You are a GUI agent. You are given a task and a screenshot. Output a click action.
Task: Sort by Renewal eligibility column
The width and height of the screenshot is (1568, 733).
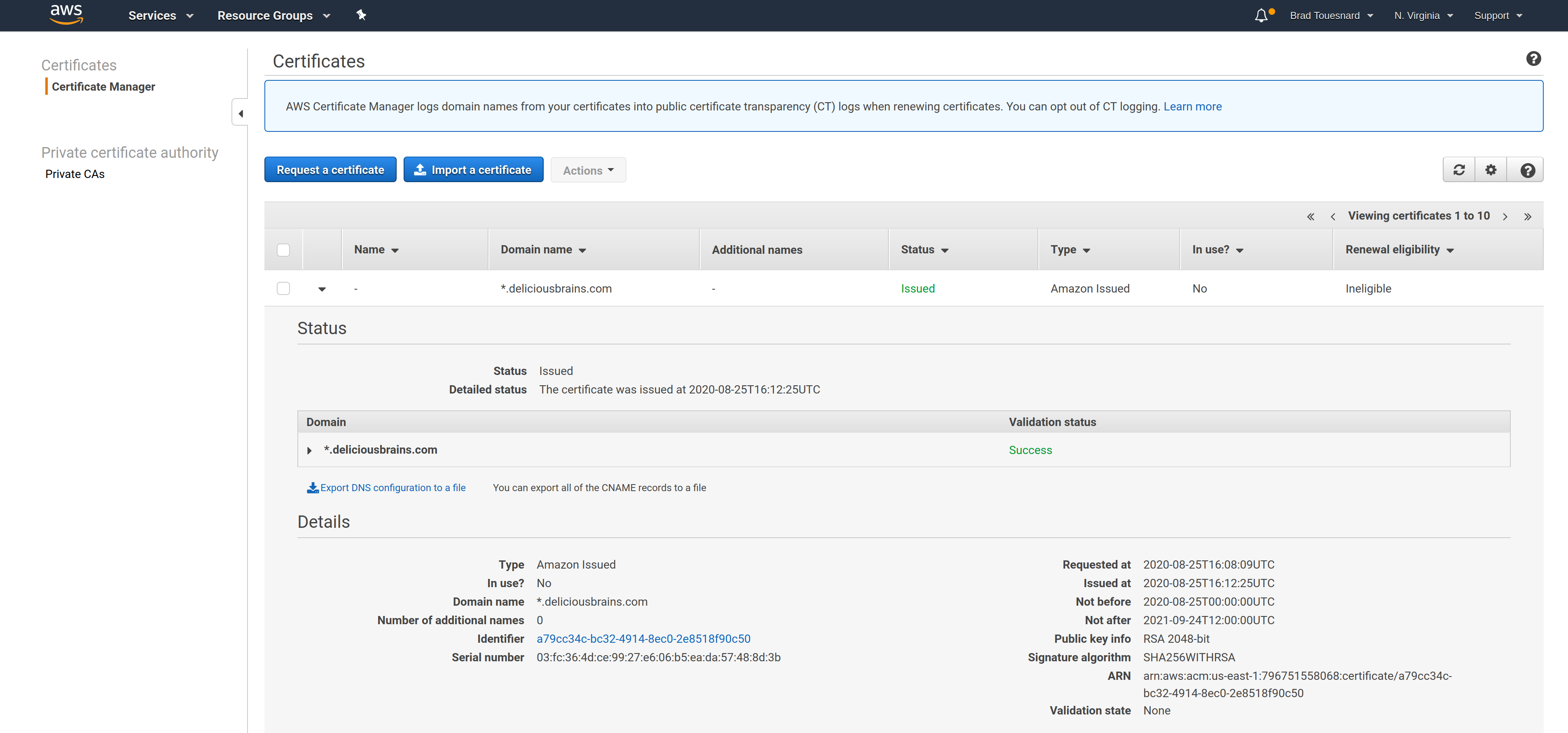(1400, 250)
